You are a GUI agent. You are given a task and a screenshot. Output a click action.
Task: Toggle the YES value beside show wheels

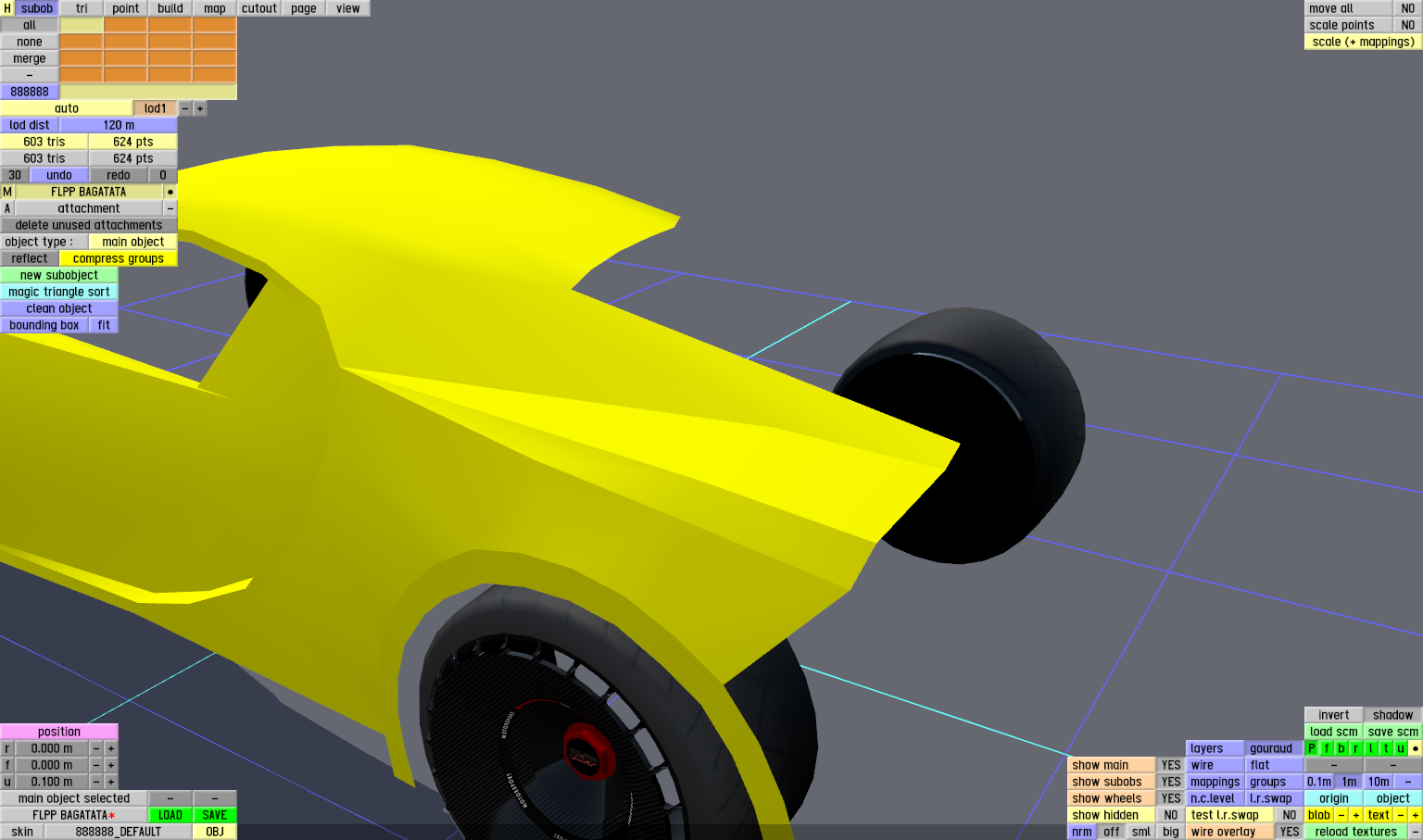click(1171, 798)
